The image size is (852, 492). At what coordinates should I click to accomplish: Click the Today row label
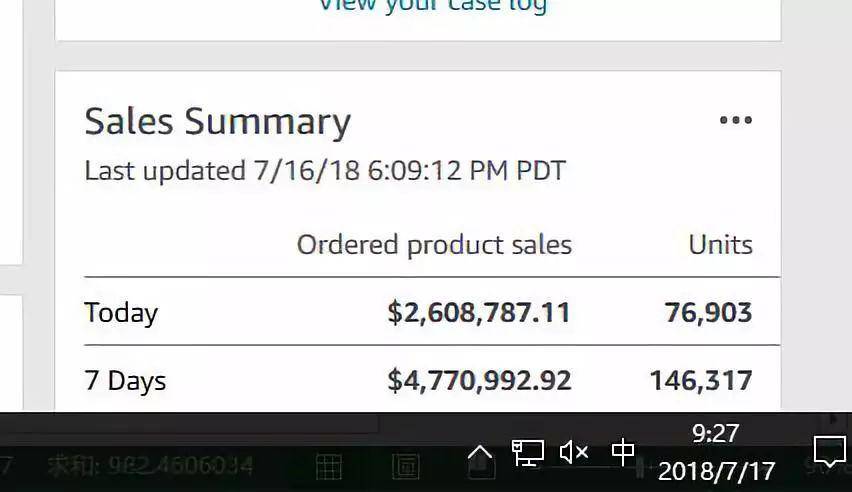click(121, 313)
